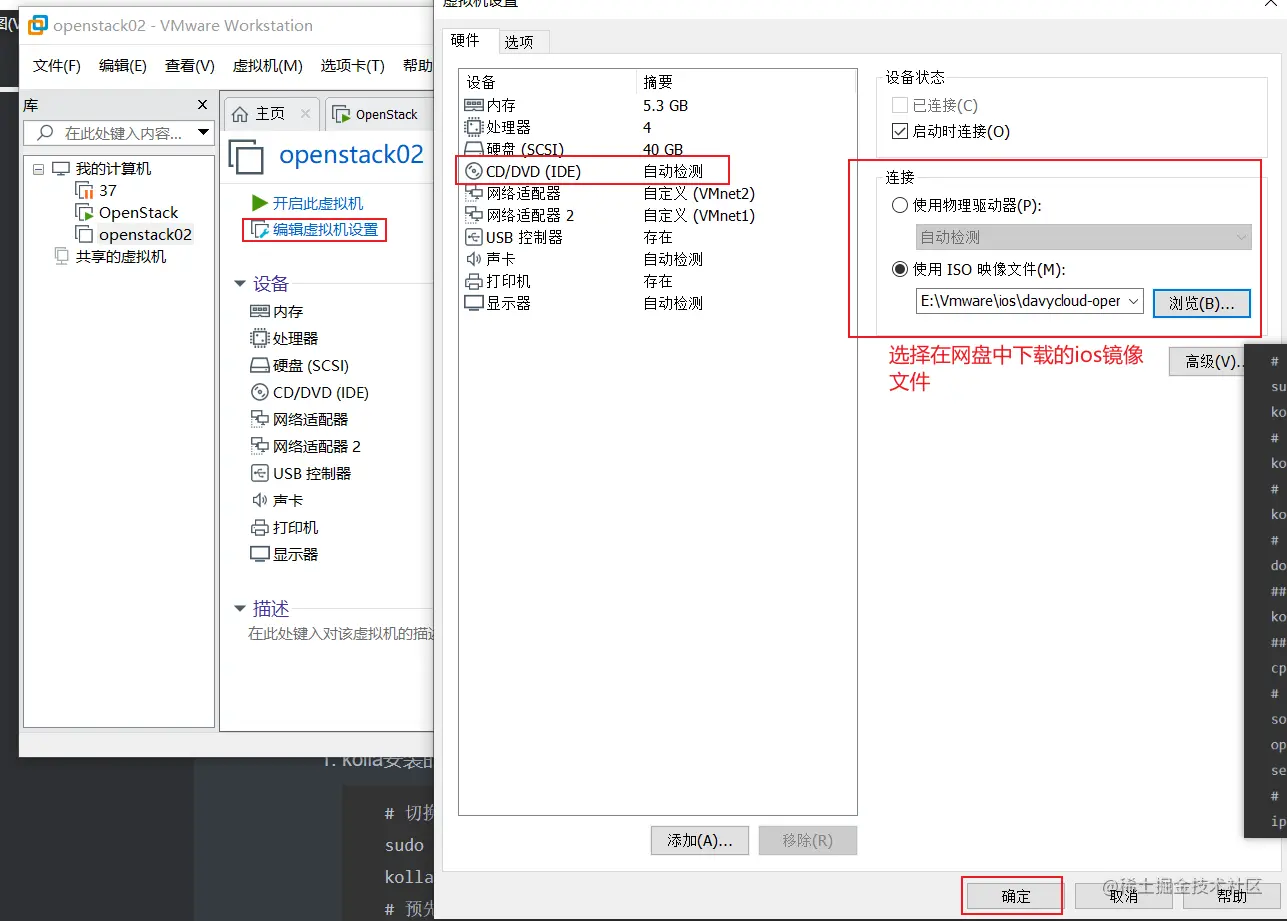Click the USB controller icon in main window
Image resolution: width=1287 pixels, height=921 pixels.
259,473
